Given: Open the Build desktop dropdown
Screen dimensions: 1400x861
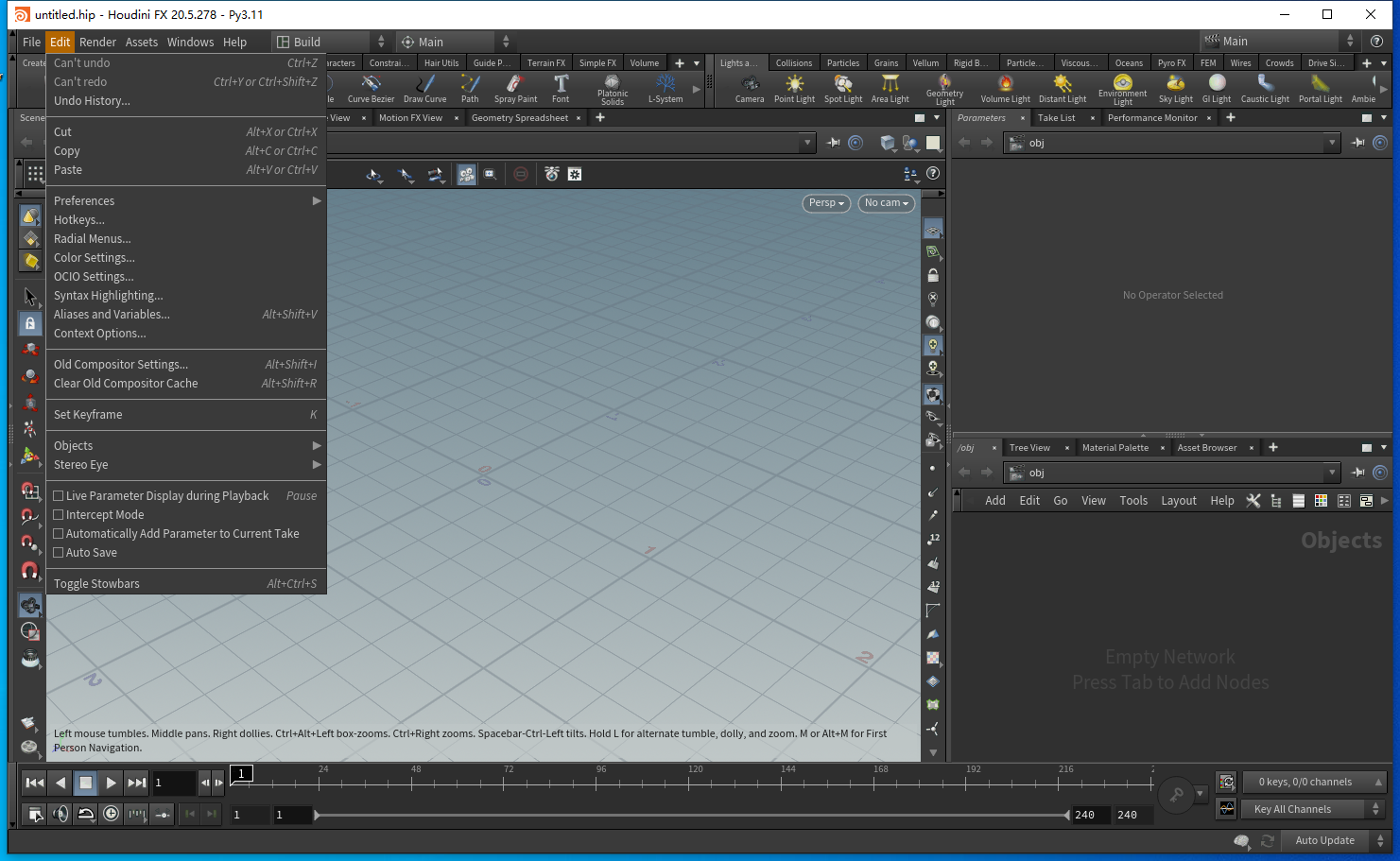Looking at the screenshot, I should [x=330, y=42].
